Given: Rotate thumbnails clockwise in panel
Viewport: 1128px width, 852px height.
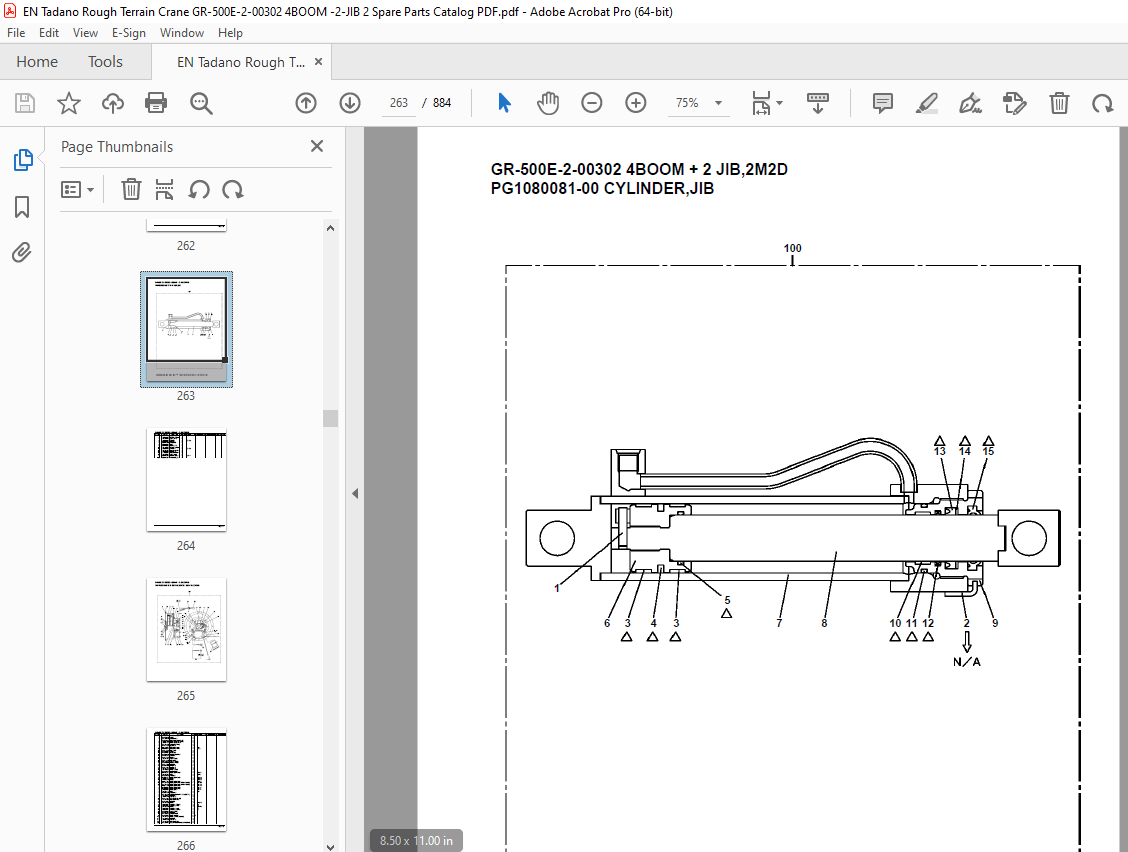Looking at the screenshot, I should [232, 189].
